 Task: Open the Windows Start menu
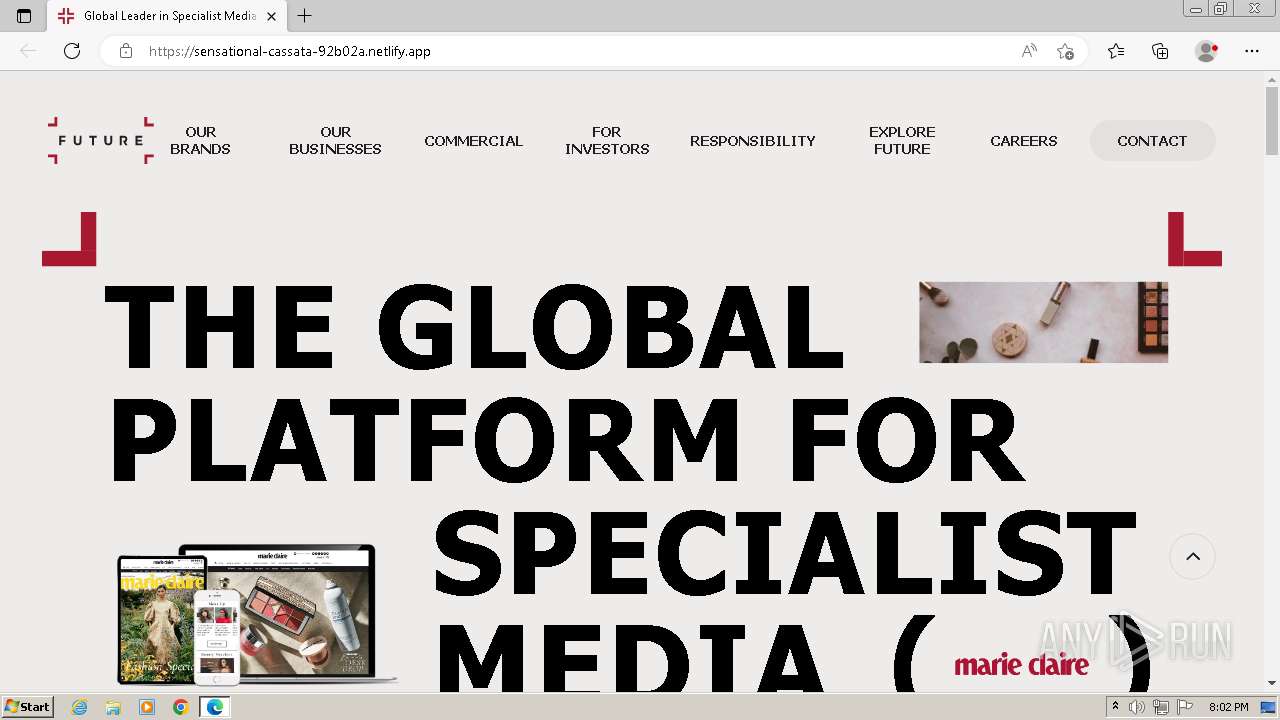(27, 706)
